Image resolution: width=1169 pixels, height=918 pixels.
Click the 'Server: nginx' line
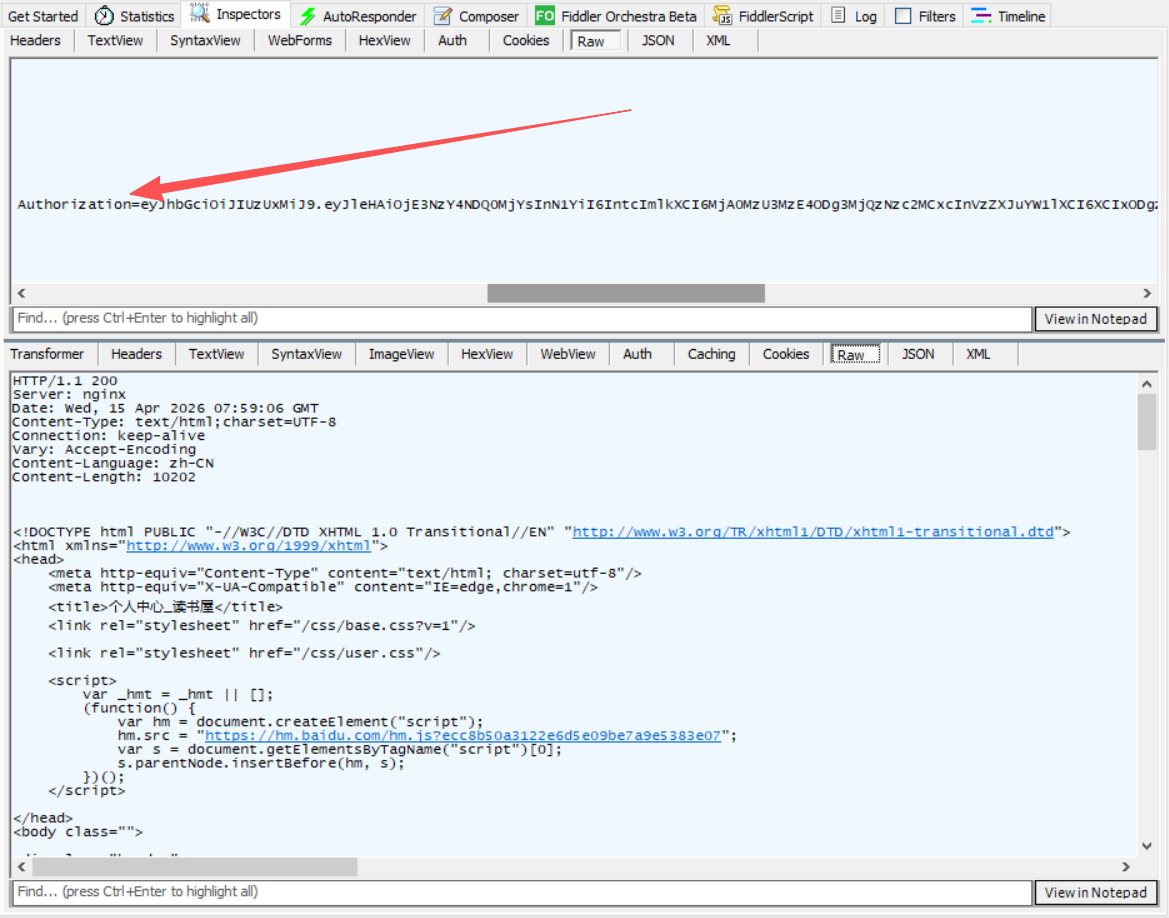point(69,394)
